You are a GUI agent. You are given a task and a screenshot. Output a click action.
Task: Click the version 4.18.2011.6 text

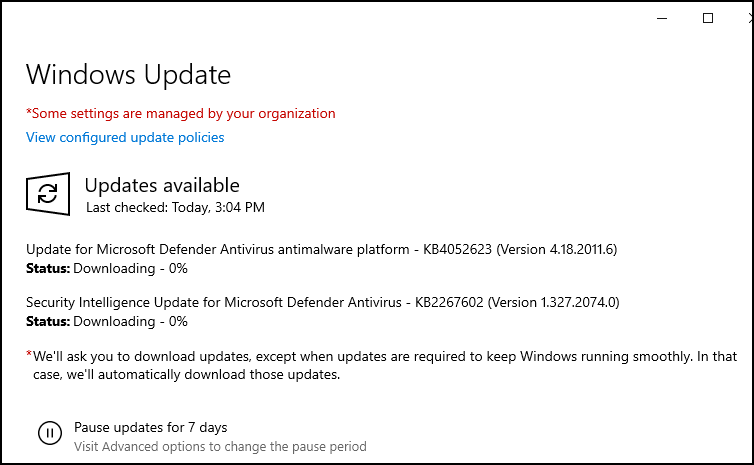point(556,249)
